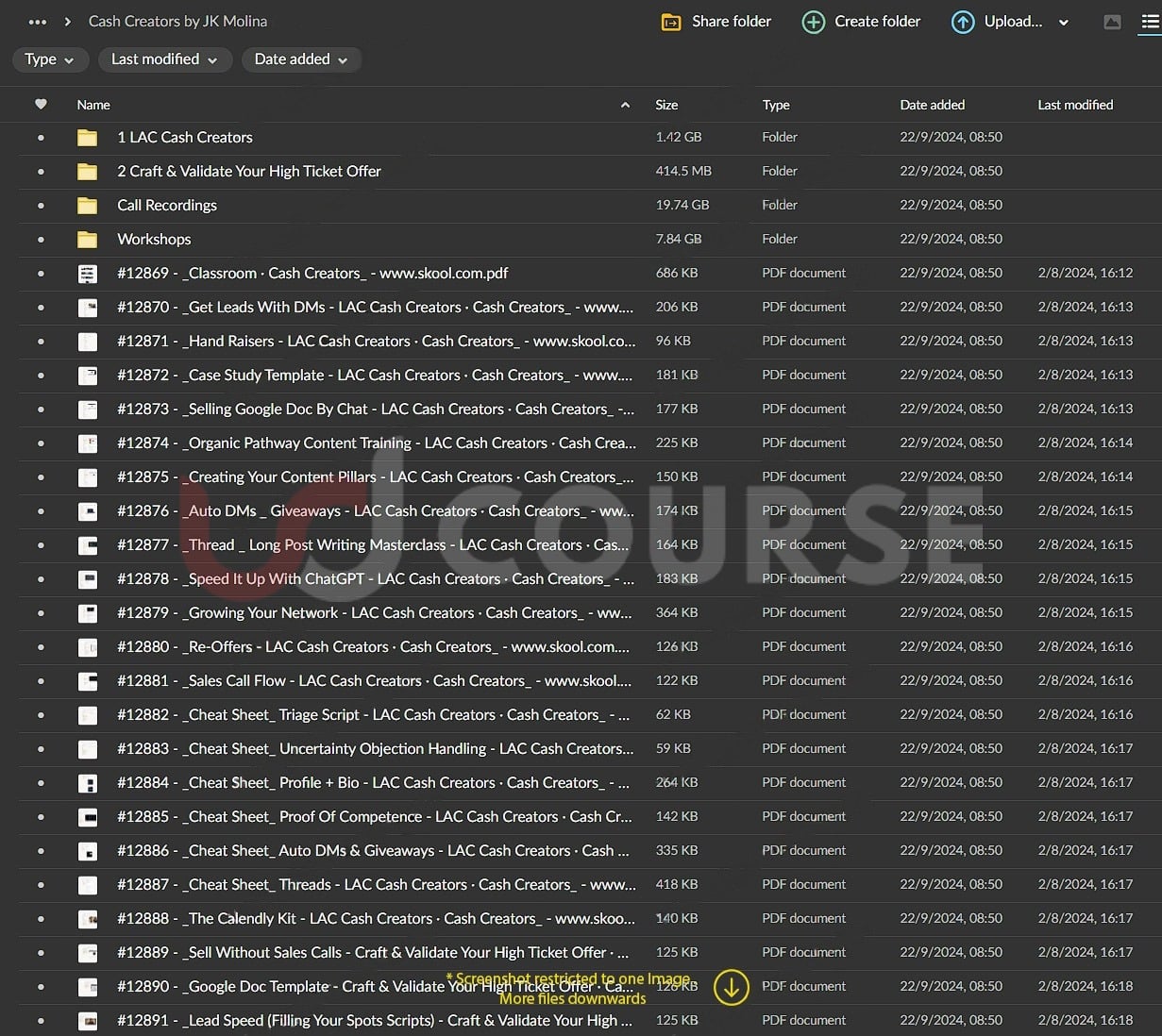
Task: Click the Share folder icon
Action: tap(671, 22)
